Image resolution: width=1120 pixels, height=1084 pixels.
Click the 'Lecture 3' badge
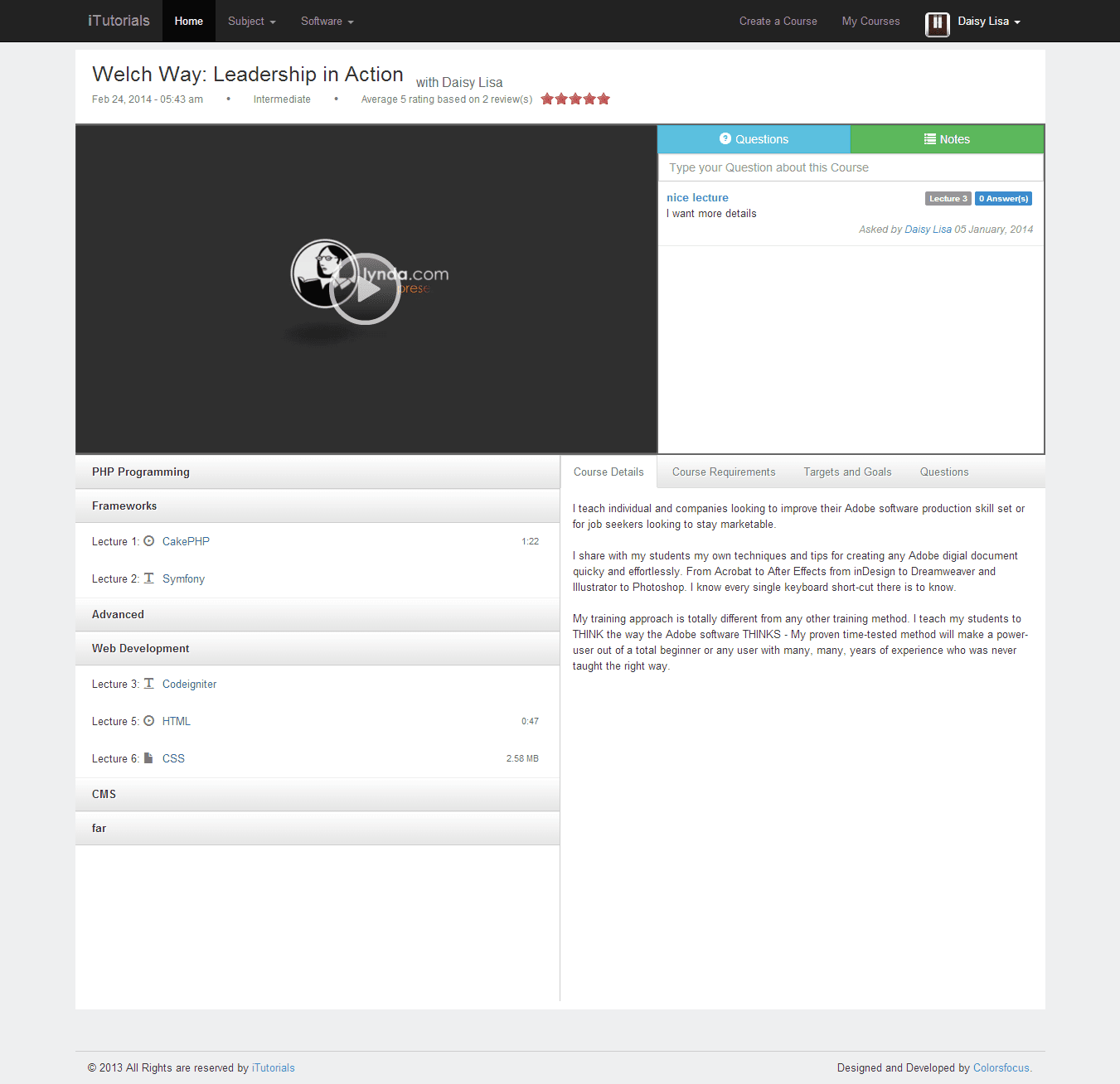pyautogui.click(x=948, y=198)
